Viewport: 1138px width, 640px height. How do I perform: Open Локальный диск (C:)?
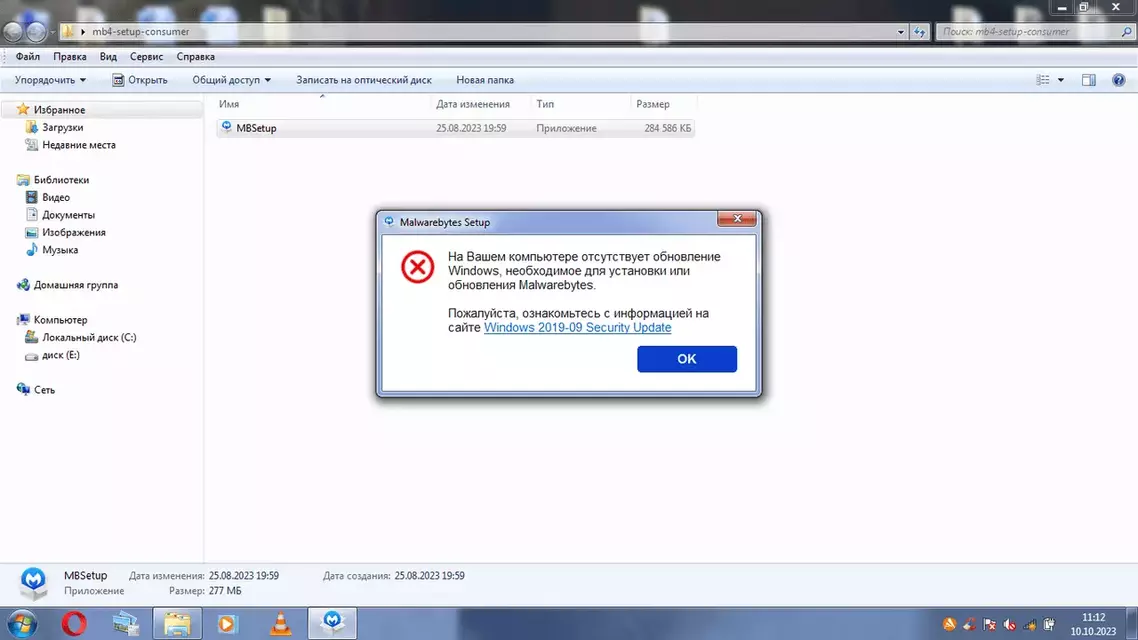(x=89, y=337)
